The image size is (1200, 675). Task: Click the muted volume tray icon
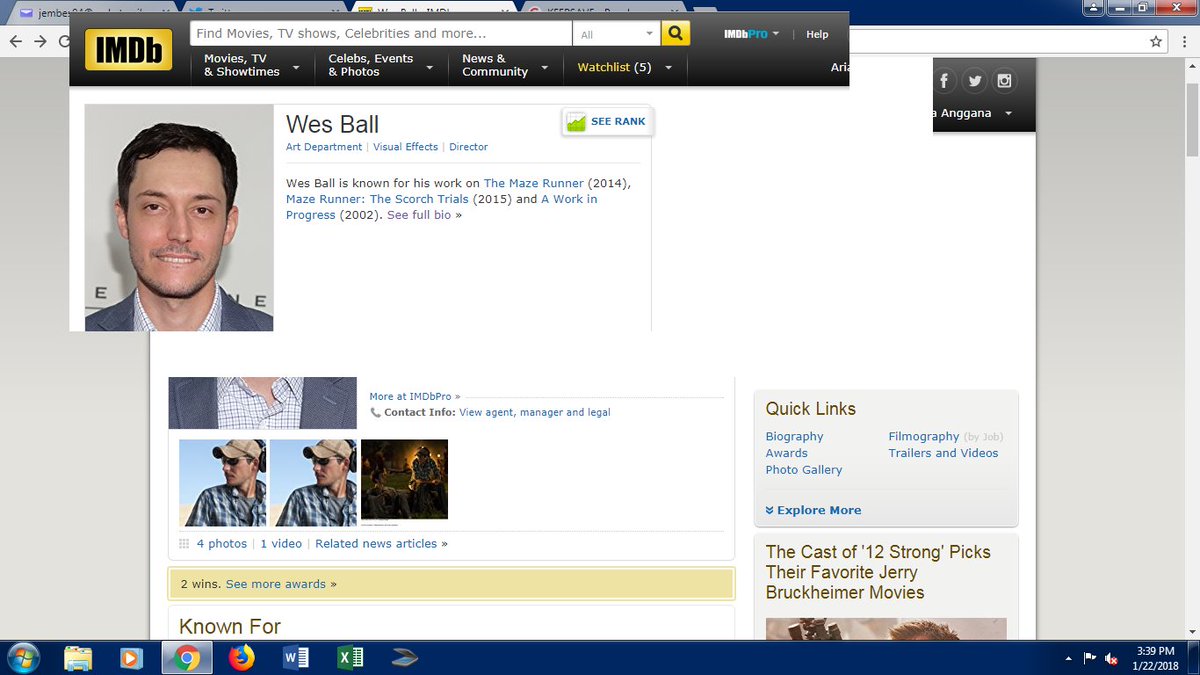point(1112,658)
